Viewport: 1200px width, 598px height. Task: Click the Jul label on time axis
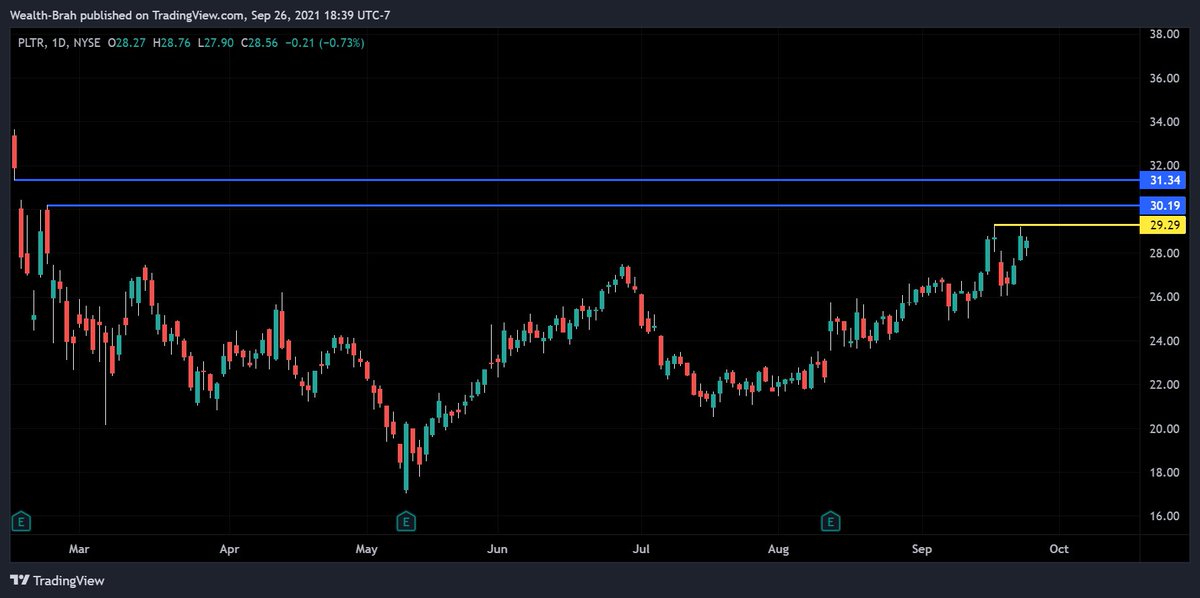641,549
